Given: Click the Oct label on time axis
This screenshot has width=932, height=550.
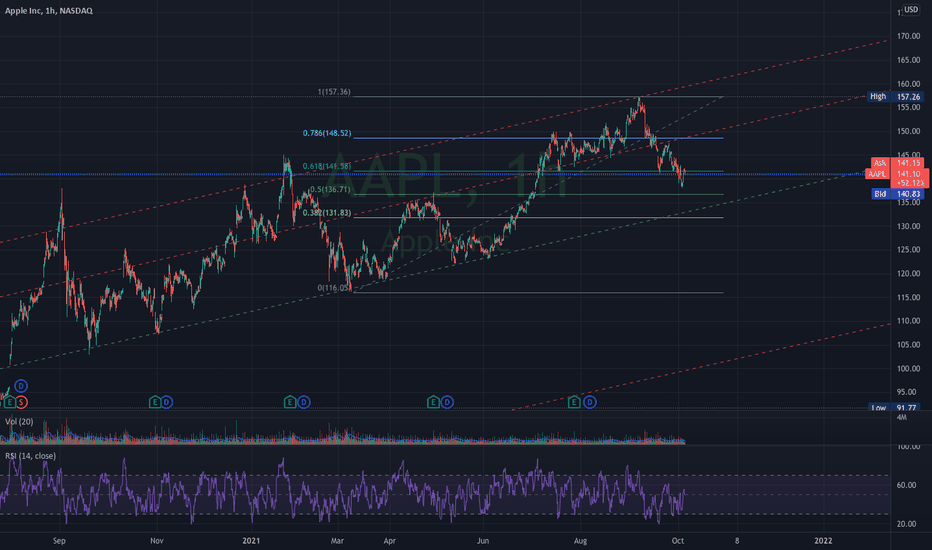Looking at the screenshot, I should pyautogui.click(x=678, y=540).
